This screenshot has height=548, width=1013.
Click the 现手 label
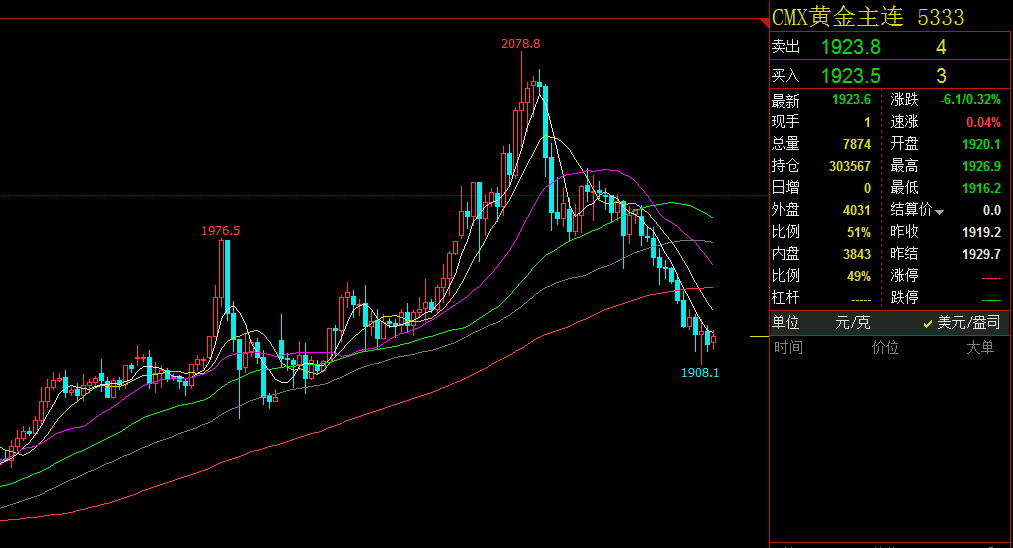pyautogui.click(x=786, y=121)
